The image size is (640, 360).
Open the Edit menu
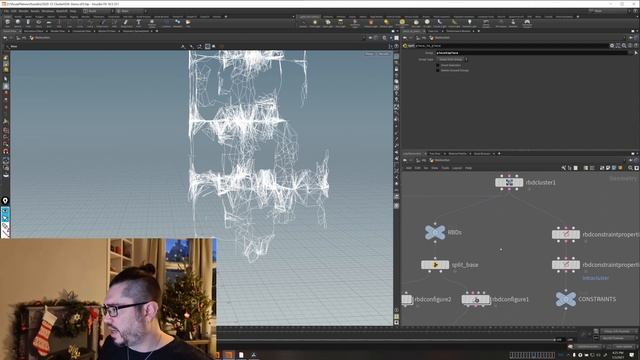tap(14, 11)
